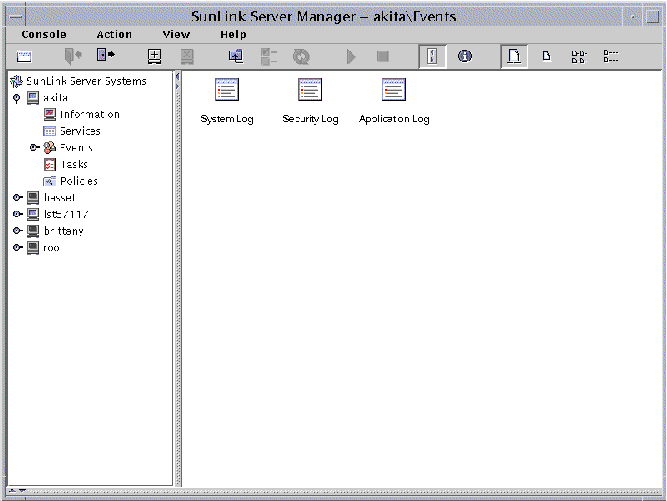Click the split pane expand-right arrow
This screenshot has height=501, width=667.
tap(178, 86)
